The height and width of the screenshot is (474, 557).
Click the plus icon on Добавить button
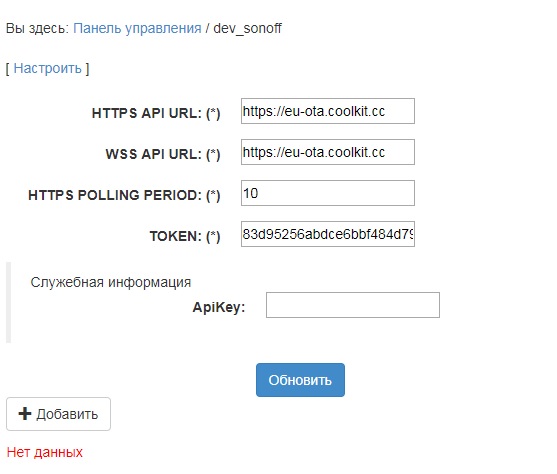[25, 414]
